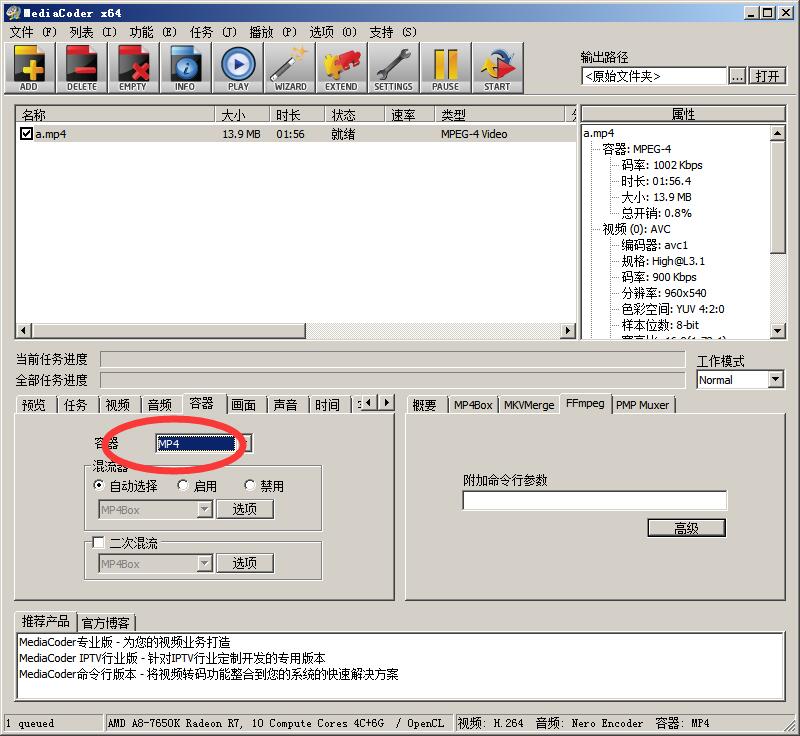Click the browse ... output path button
Viewport: 800px width, 736px height.
[x=737, y=76]
